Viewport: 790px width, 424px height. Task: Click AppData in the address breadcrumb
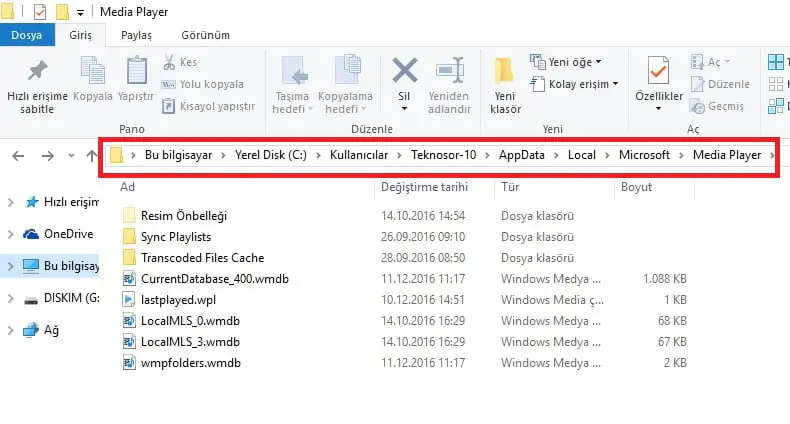pyautogui.click(x=524, y=155)
